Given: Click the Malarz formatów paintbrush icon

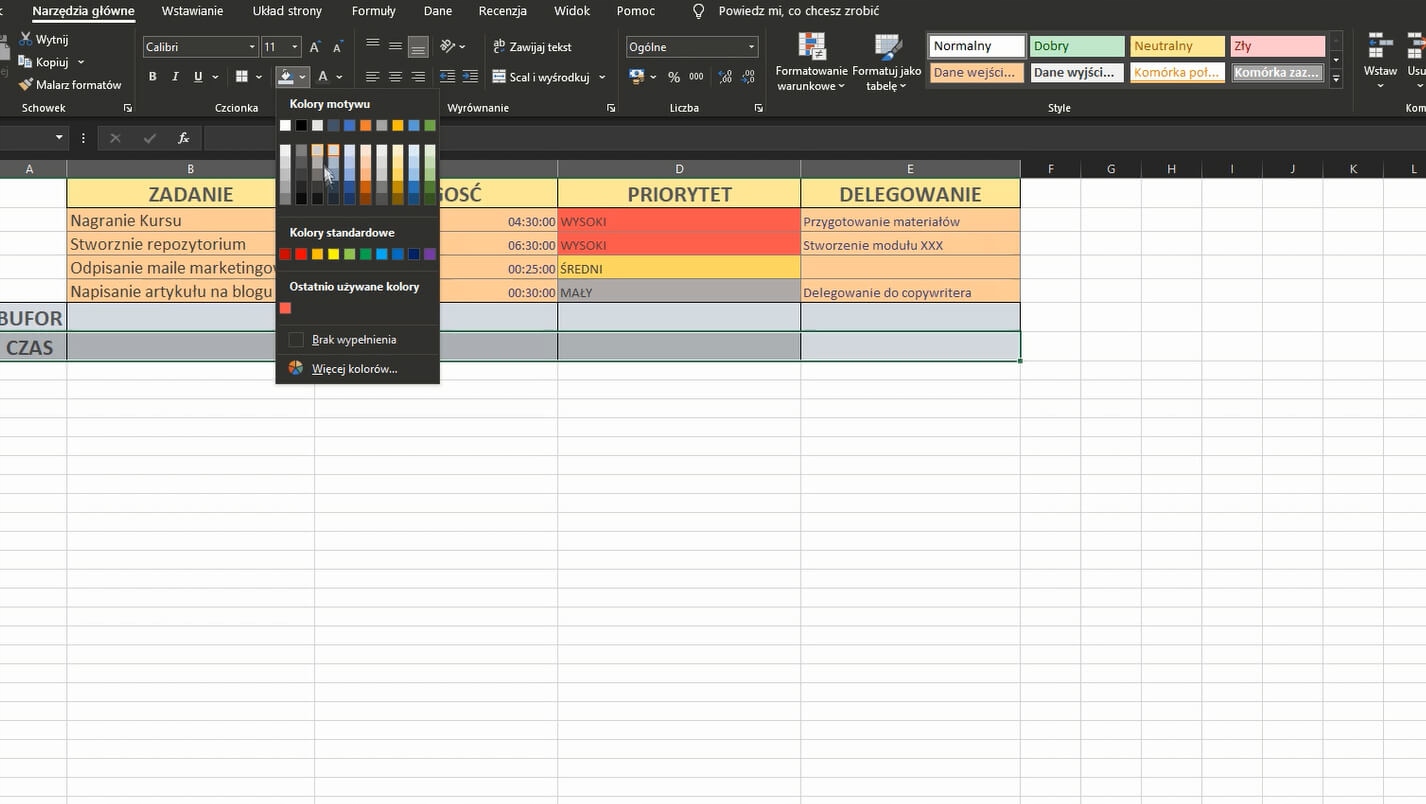Looking at the screenshot, I should click(26, 85).
